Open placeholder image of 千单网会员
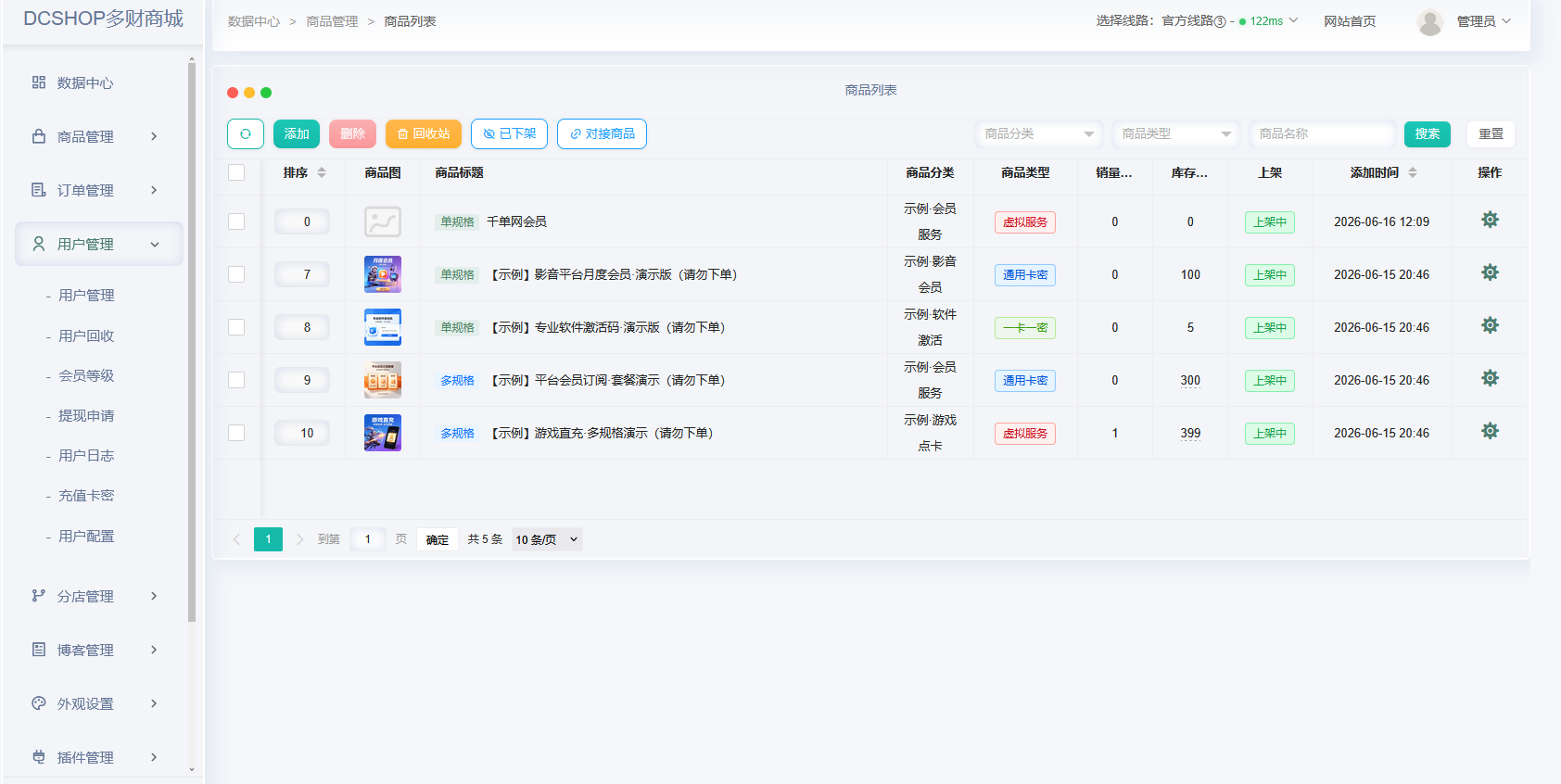Image resolution: width=1561 pixels, height=784 pixels. click(x=383, y=221)
